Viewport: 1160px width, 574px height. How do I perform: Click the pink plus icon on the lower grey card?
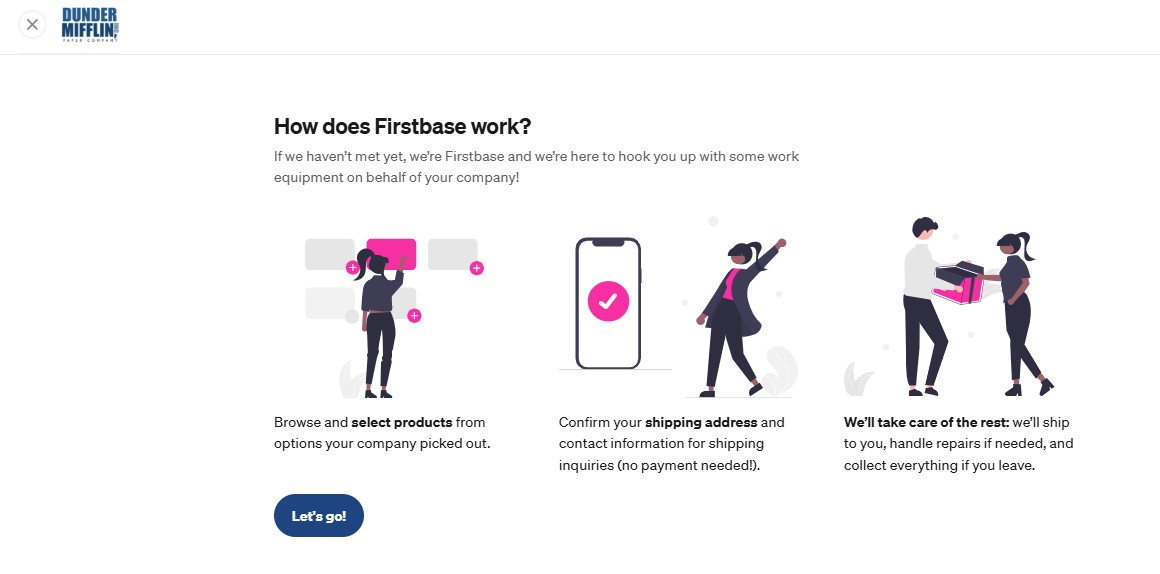(414, 316)
